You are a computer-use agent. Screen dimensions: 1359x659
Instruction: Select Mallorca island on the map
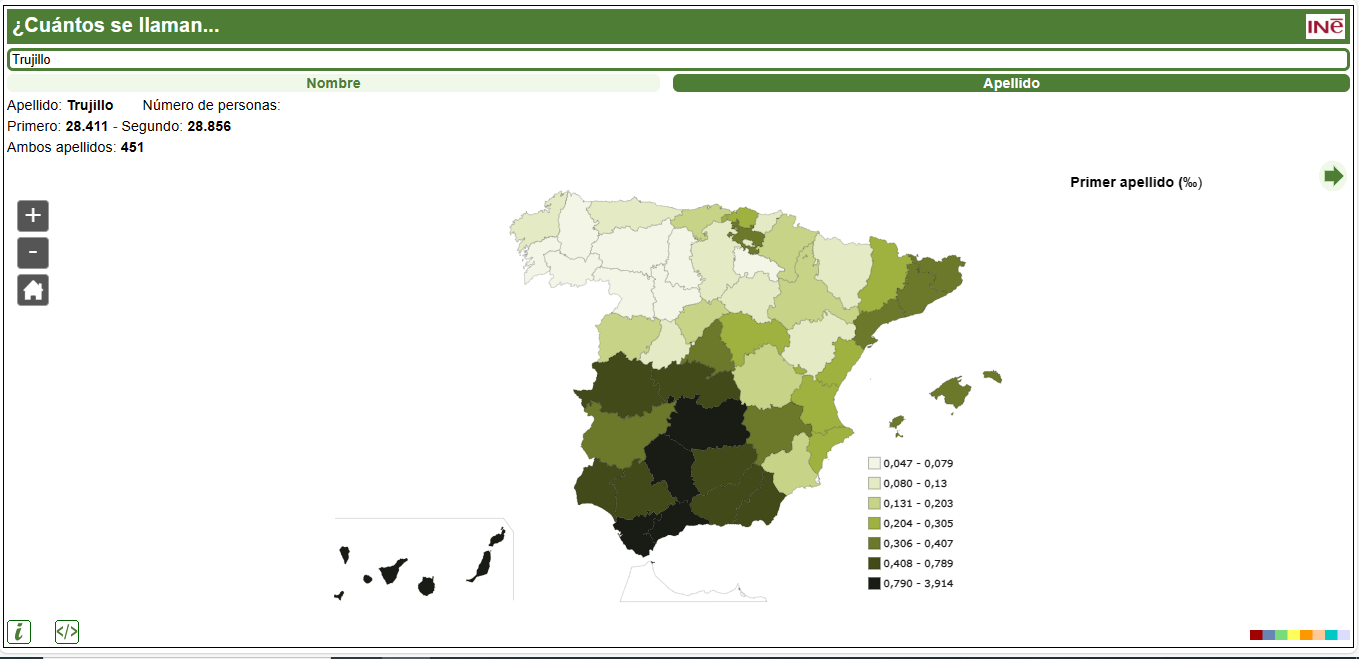pos(953,391)
